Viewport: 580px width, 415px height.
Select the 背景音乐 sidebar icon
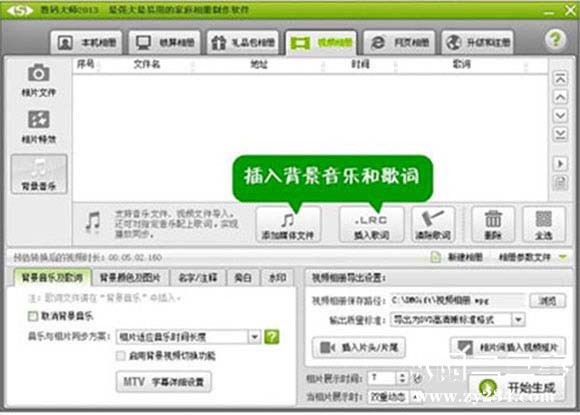pyautogui.click(x=39, y=174)
